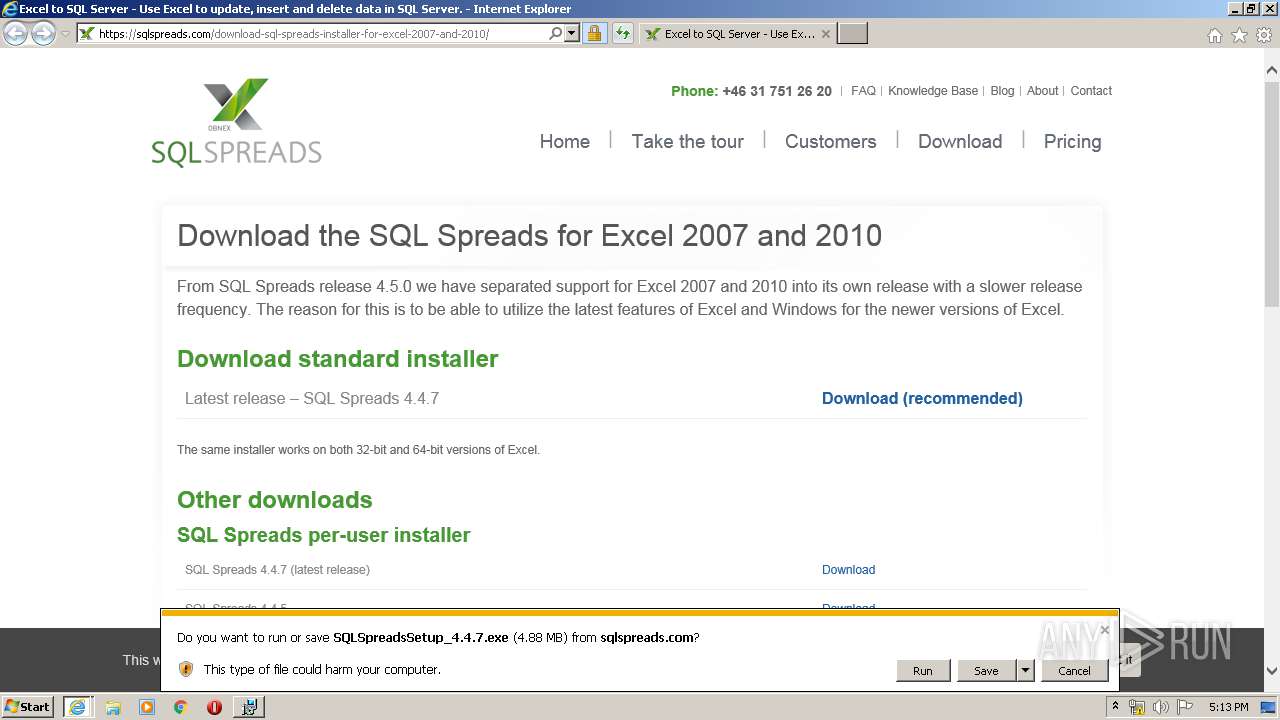1280x720 pixels.
Task: Click the 'Download standard installer' heading
Action: [x=338, y=359]
